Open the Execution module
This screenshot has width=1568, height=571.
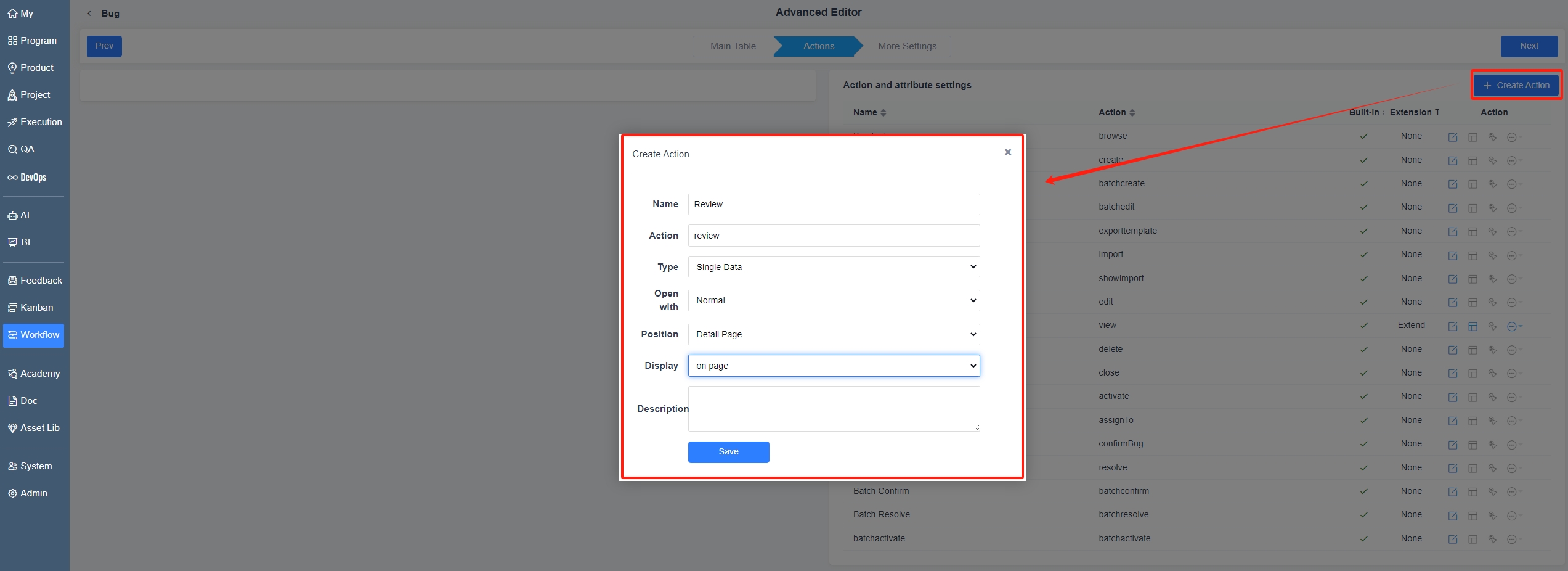(35, 122)
